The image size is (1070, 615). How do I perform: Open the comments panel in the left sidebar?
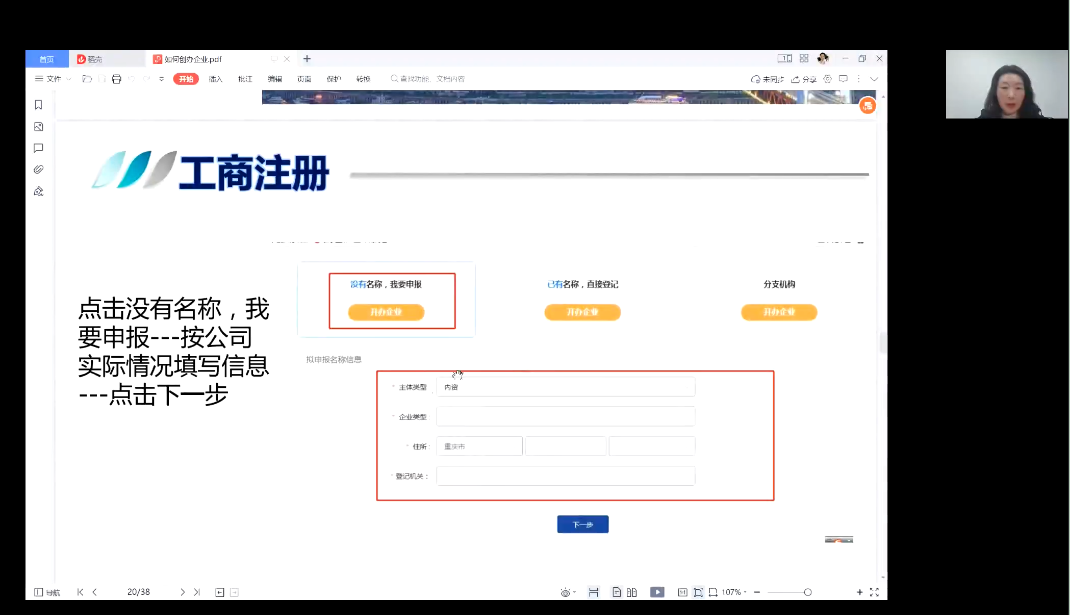pos(38,148)
